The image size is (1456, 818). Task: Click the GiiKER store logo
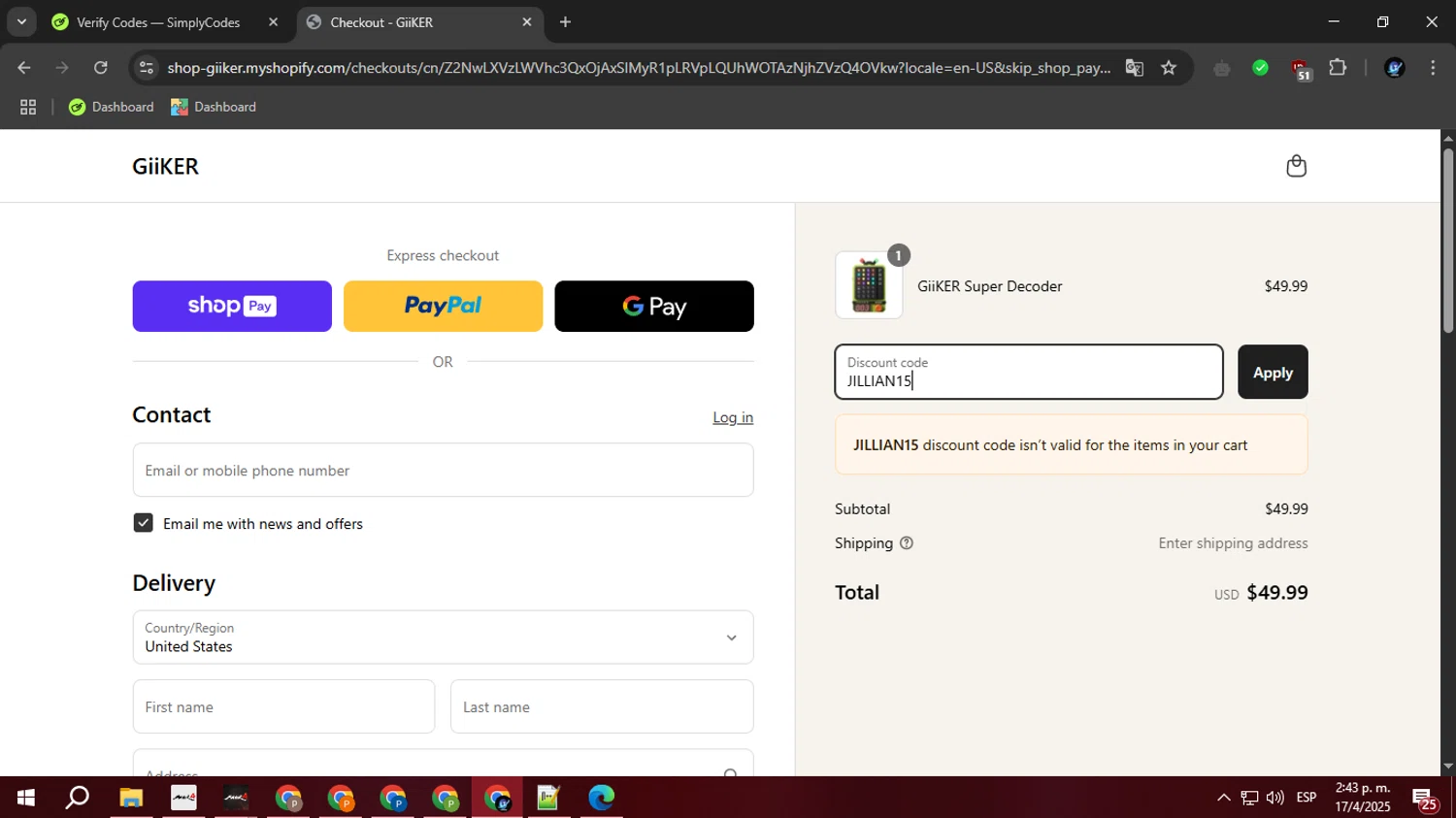coord(166,166)
